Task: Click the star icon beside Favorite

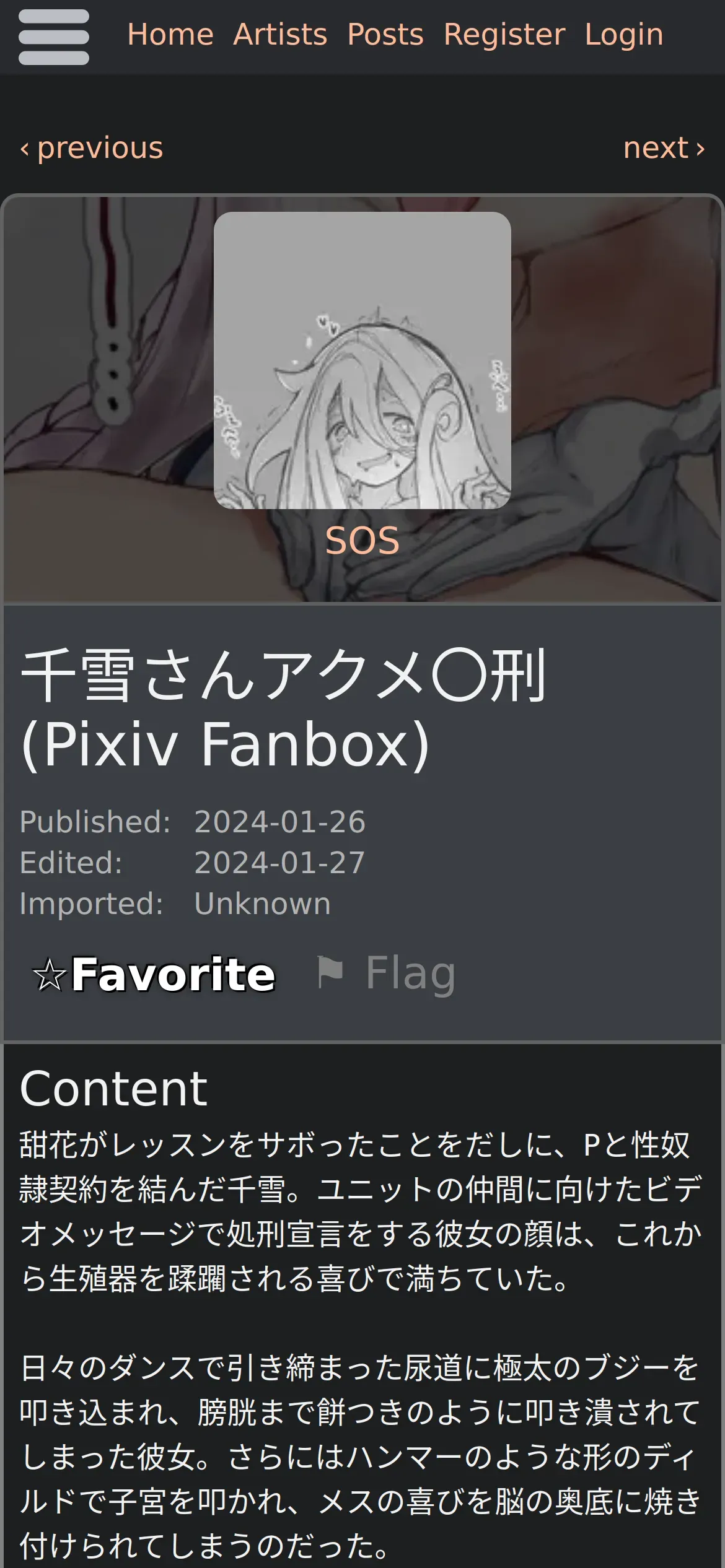Action: (49, 975)
